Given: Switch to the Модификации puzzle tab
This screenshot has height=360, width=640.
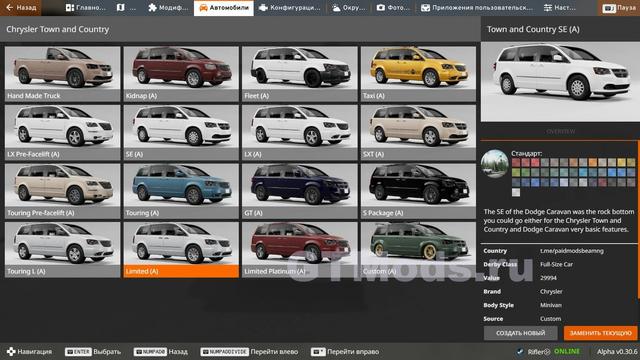Looking at the screenshot, I should pyautogui.click(x=168, y=8).
